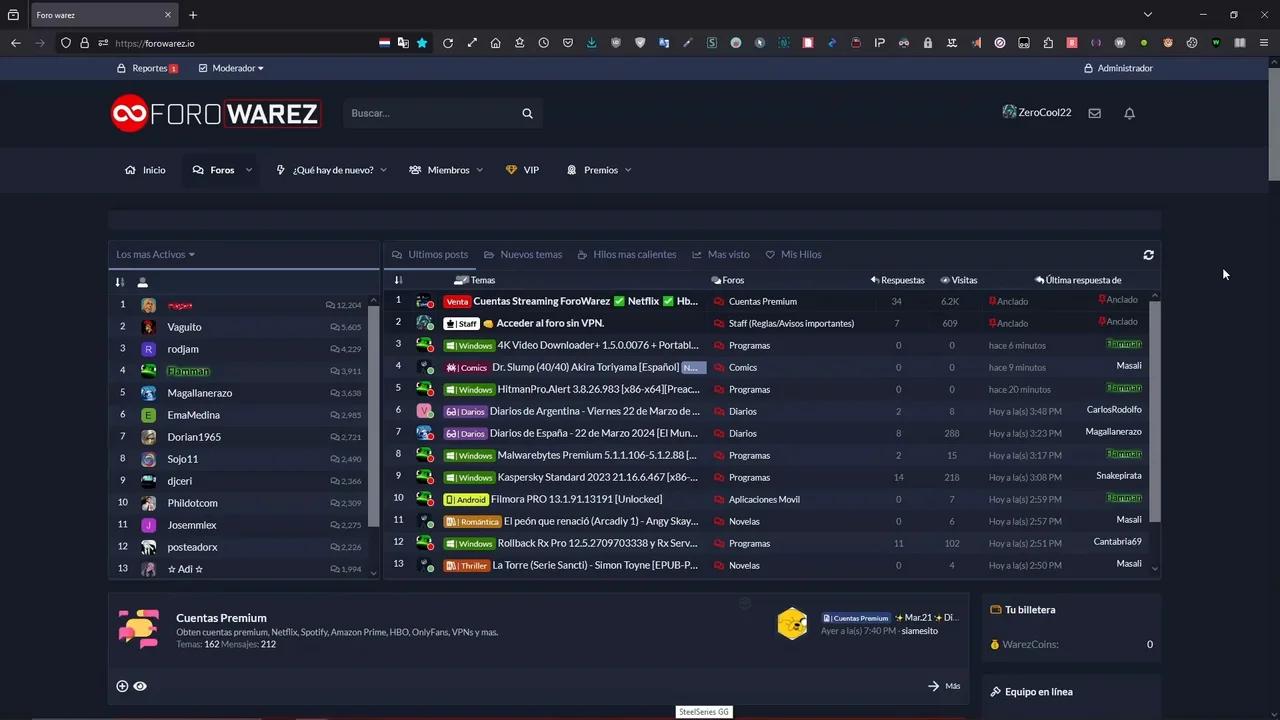Open the Los mas Activos dropdown
The image size is (1280, 720).
pos(155,254)
